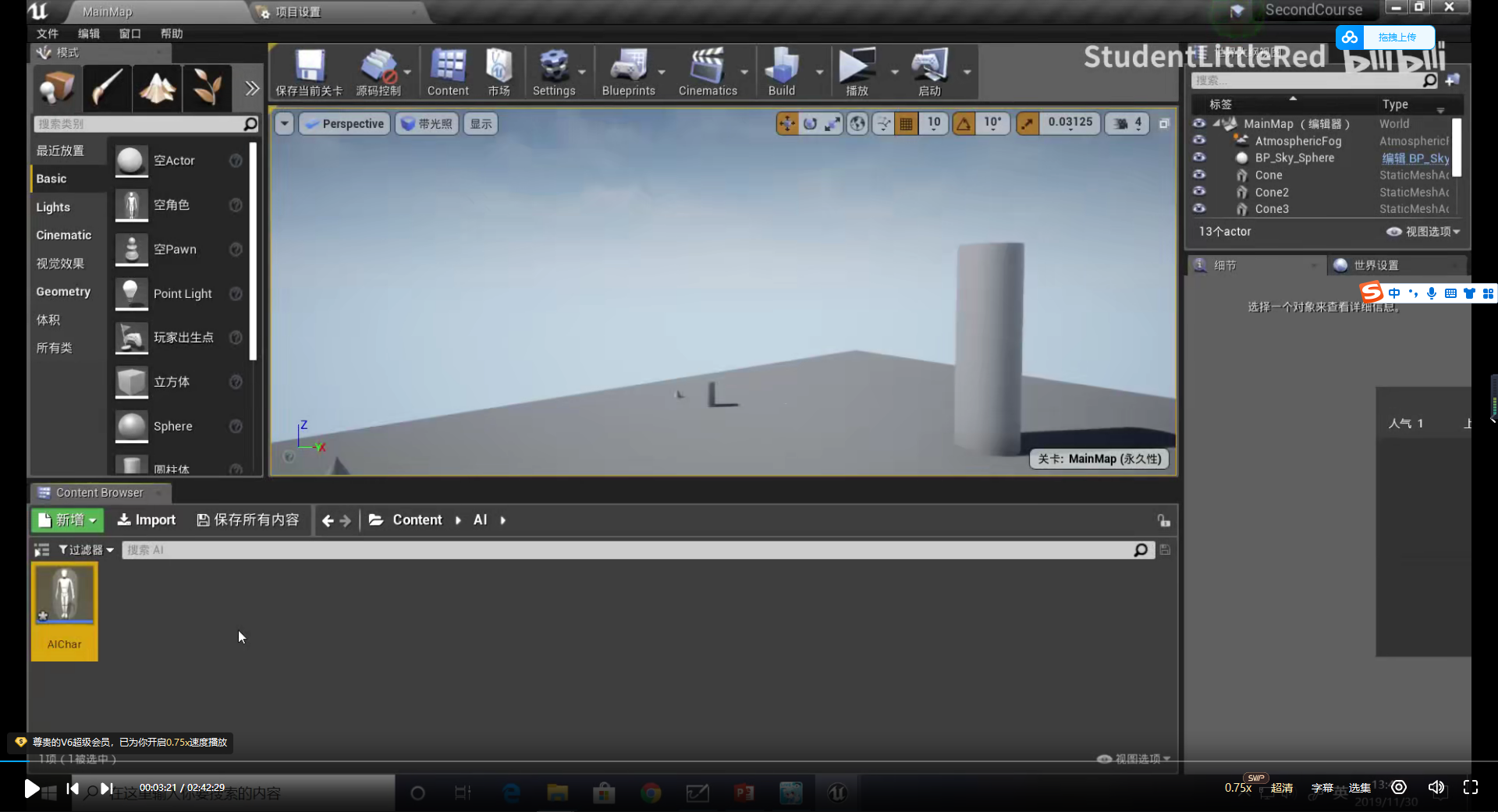Click the surface snapping icon
Image resolution: width=1498 pixels, height=812 pixels.
pos(882,123)
